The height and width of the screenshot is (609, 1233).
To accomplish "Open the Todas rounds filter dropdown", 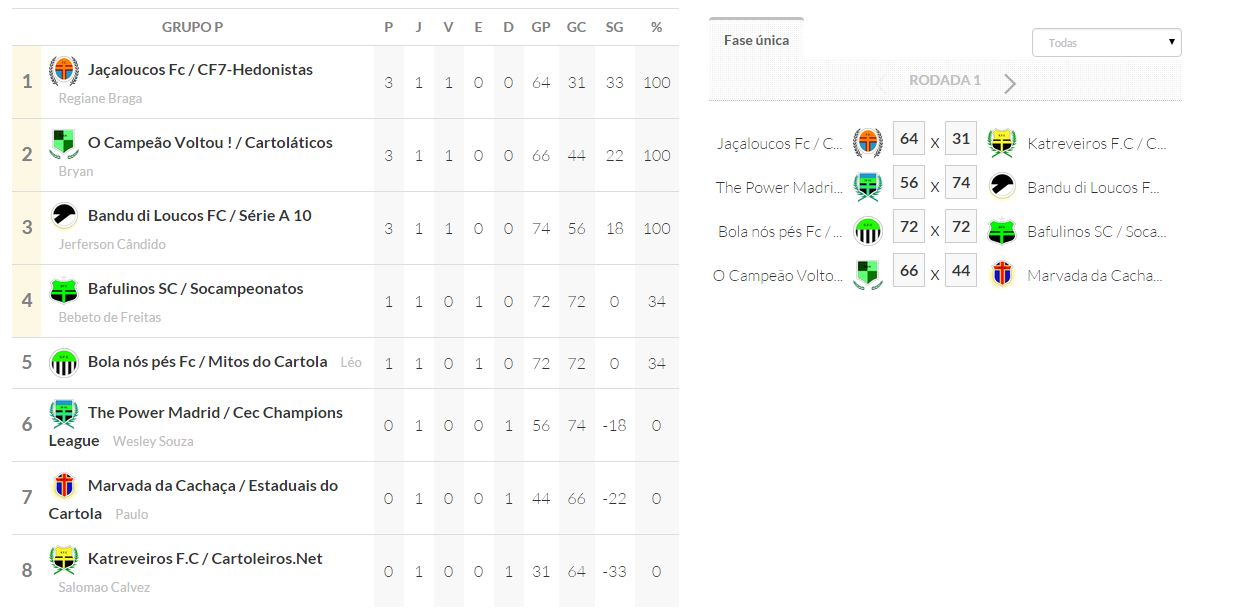I will pos(1106,43).
